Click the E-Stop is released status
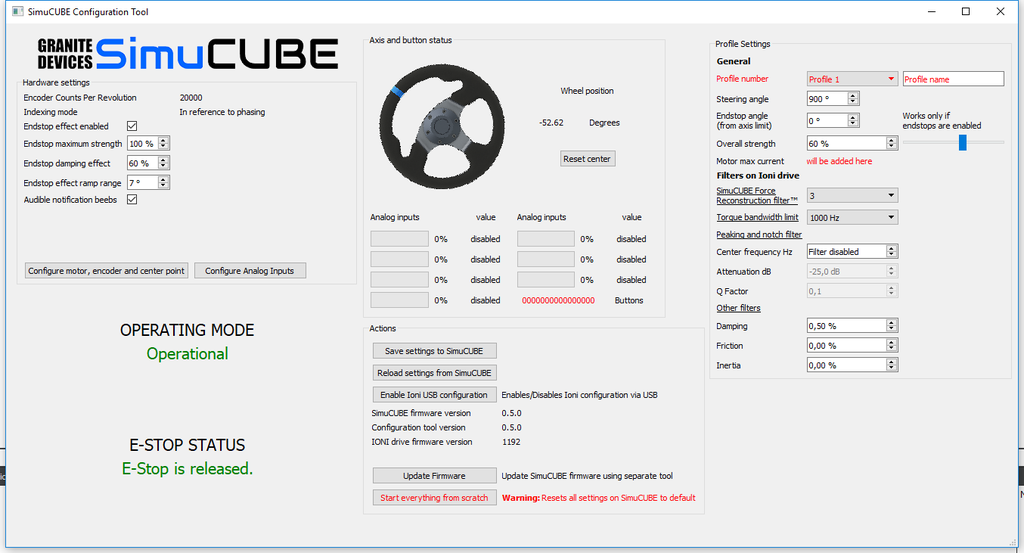Screen dimensions: 1024x553 click(x=187, y=469)
